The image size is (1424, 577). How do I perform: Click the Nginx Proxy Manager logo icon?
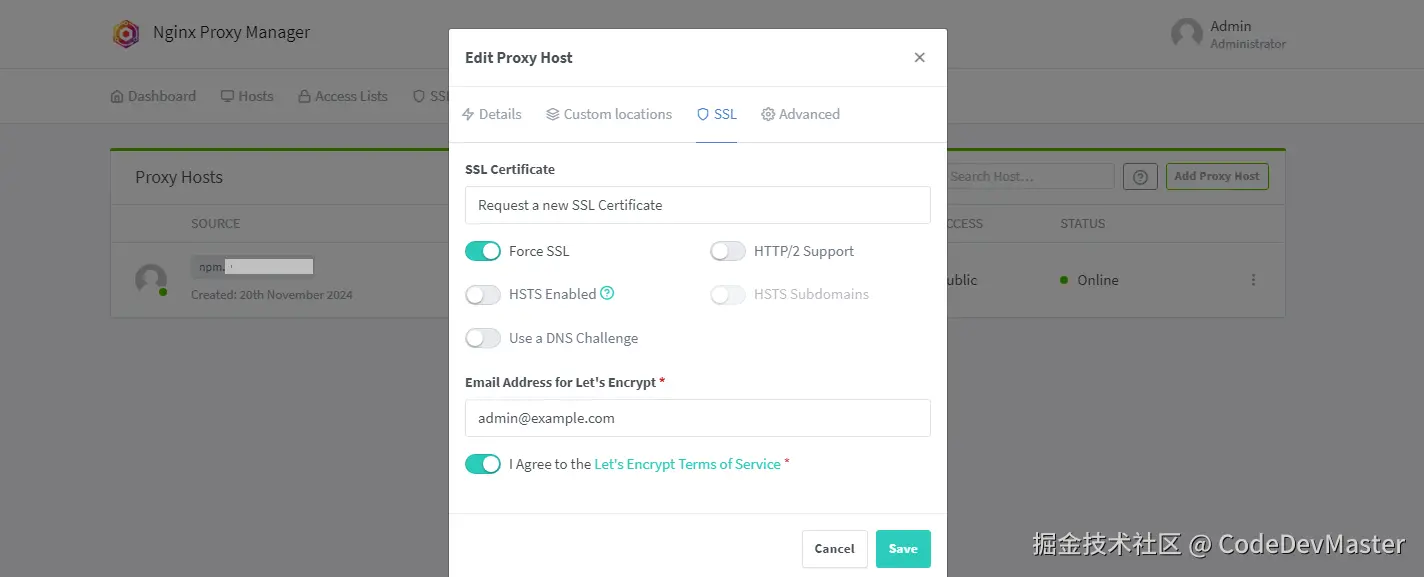tap(126, 33)
